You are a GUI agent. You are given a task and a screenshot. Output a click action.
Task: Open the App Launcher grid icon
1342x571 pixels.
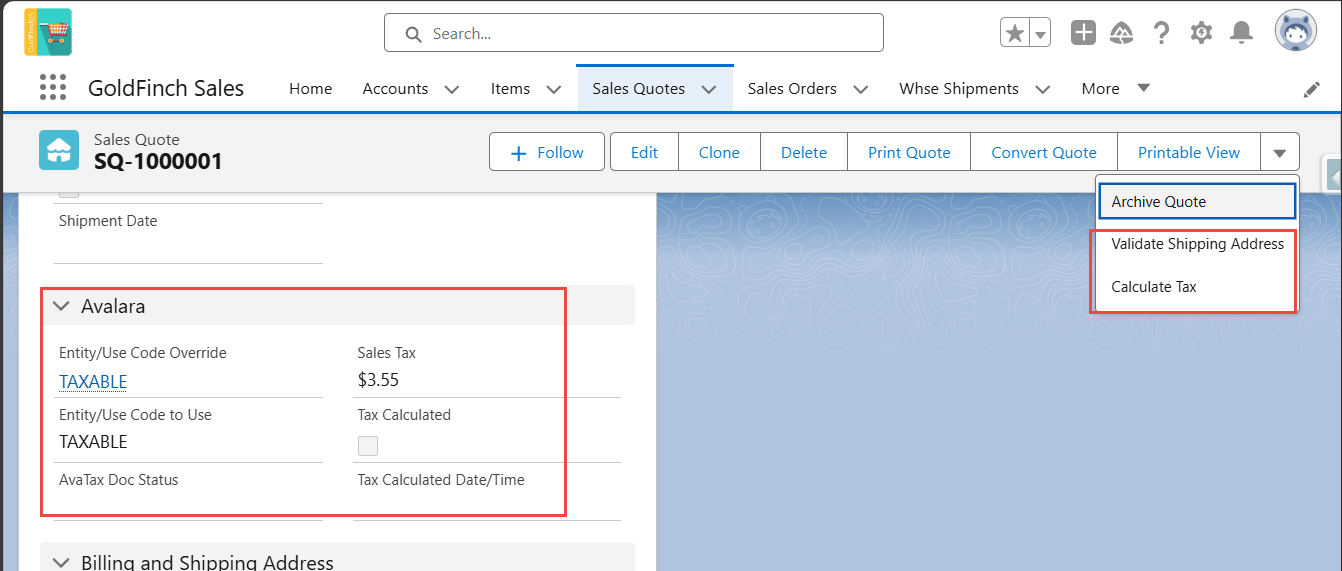click(52, 87)
